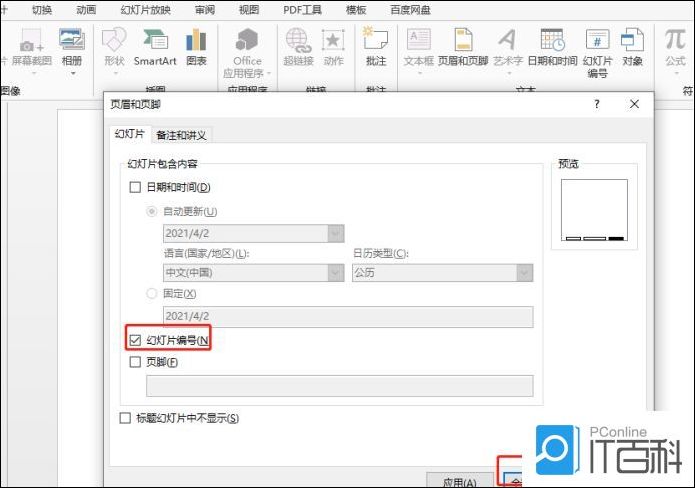This screenshot has height=488, width=695.
Task: Open the PDF工具 ribbon tab
Action: point(302,10)
